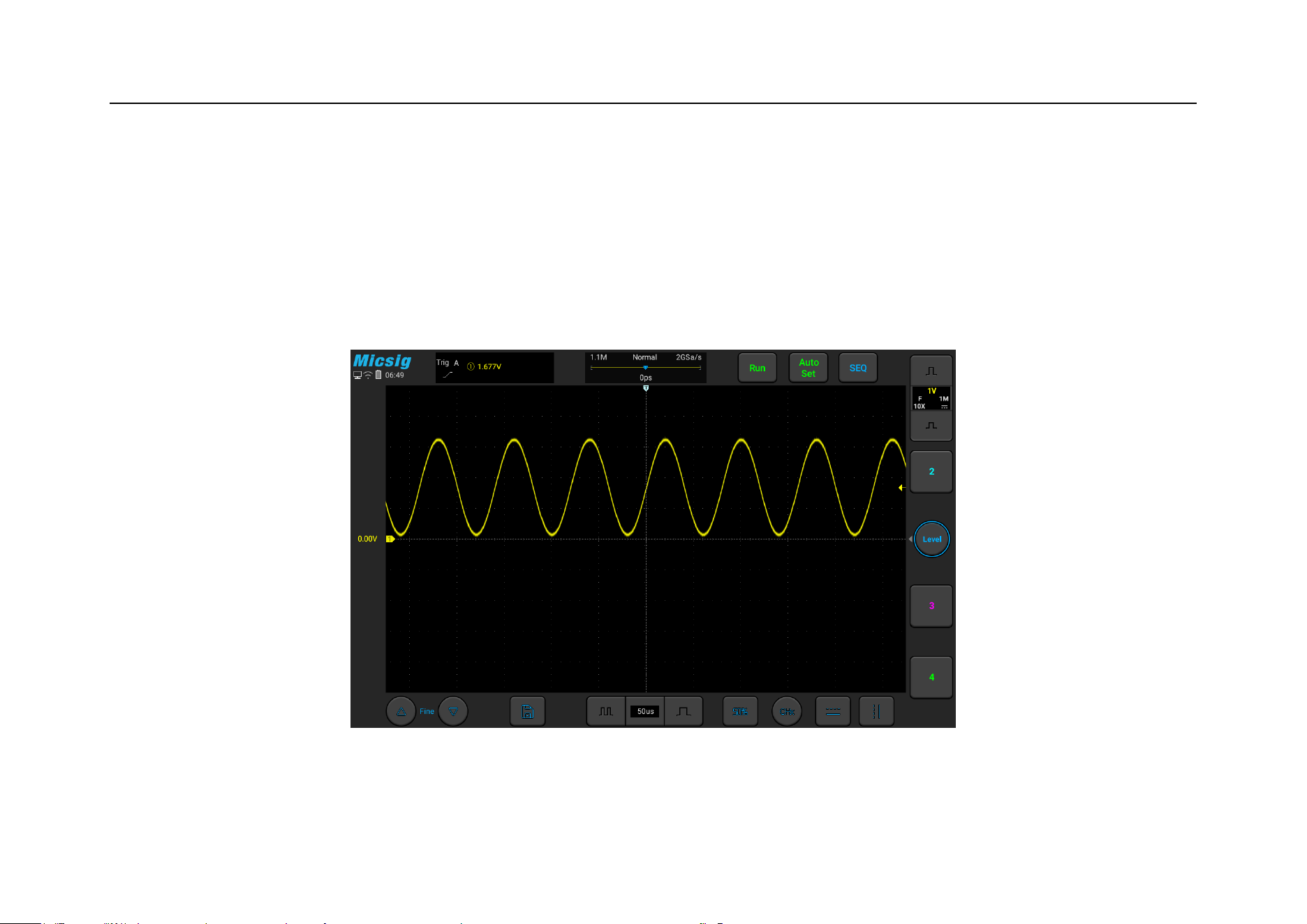
Task: Decrease channel 1 vertical scale, lower pulse icon
Action: tap(931, 426)
